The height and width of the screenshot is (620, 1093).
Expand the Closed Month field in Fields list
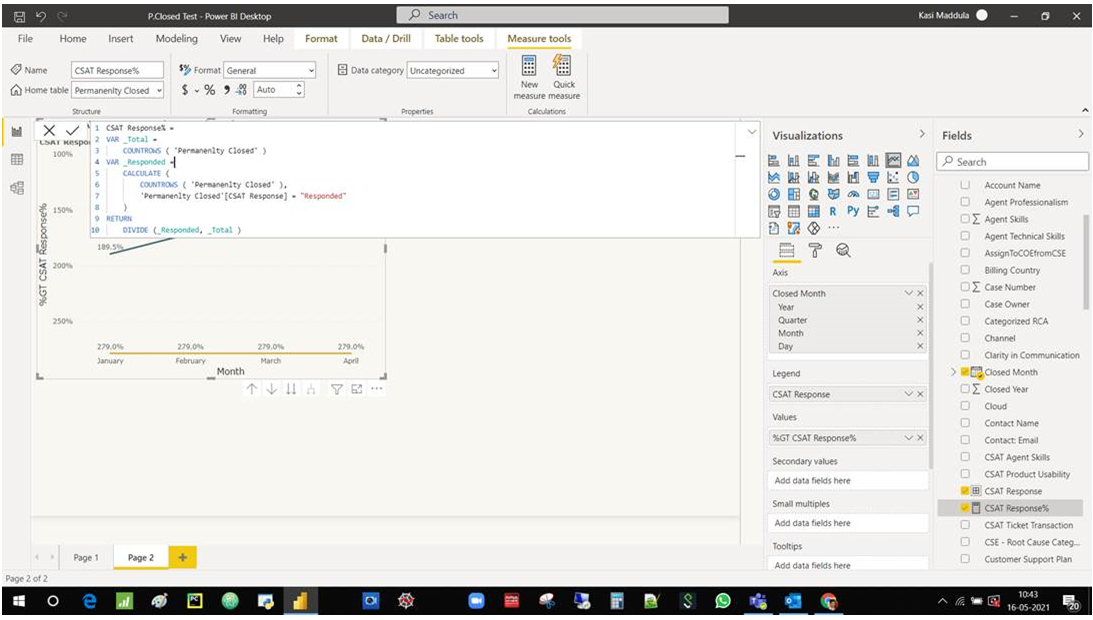953,372
